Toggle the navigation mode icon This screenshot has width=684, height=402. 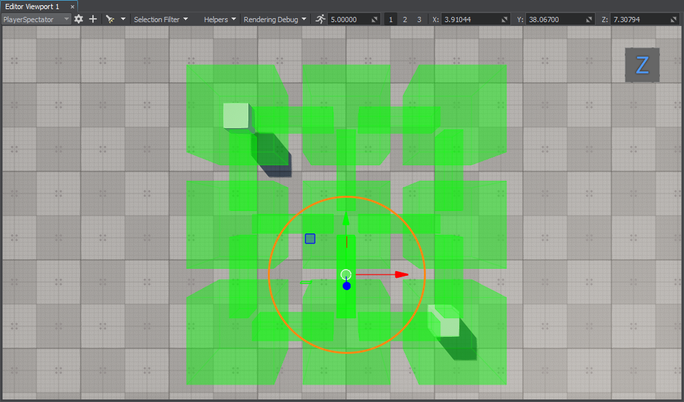pos(110,19)
